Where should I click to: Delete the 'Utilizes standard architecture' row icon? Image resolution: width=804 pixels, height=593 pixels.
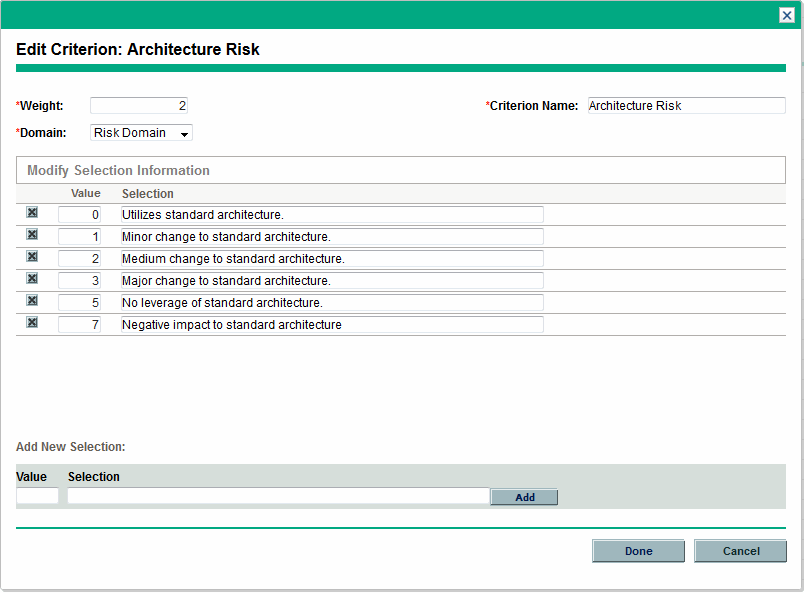click(32, 213)
